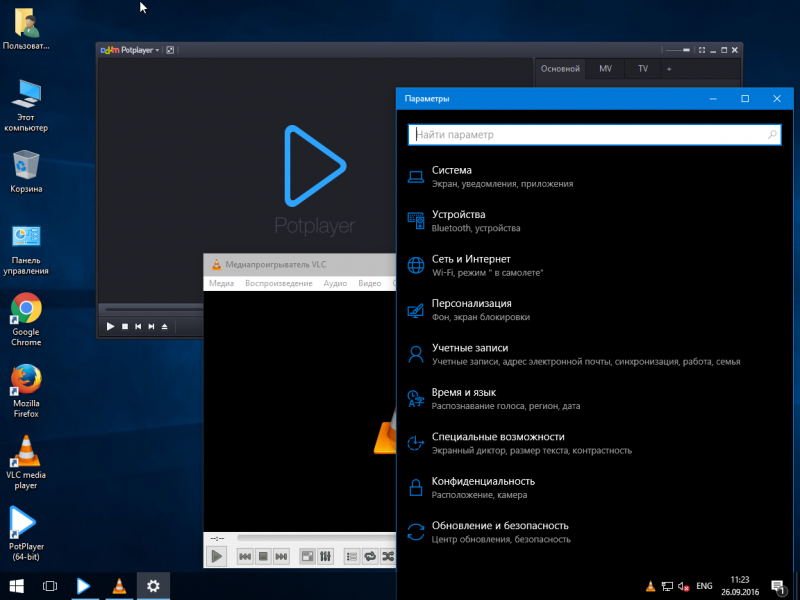This screenshot has width=800, height=600.
Task: Click Play in the PotPlayer controls
Action: coord(110,327)
